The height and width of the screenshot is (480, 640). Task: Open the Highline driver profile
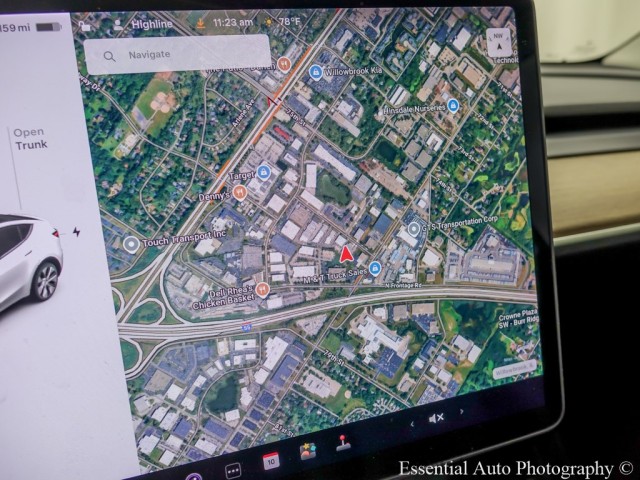[152, 24]
